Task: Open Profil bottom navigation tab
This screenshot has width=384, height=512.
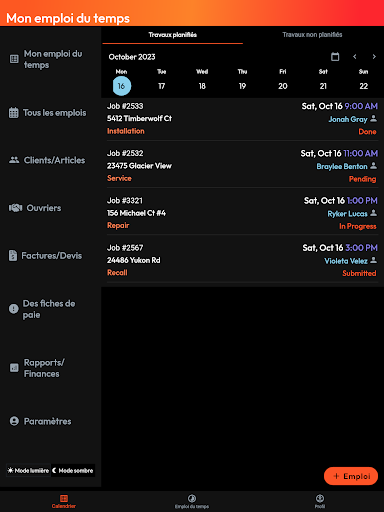Action: (320, 501)
